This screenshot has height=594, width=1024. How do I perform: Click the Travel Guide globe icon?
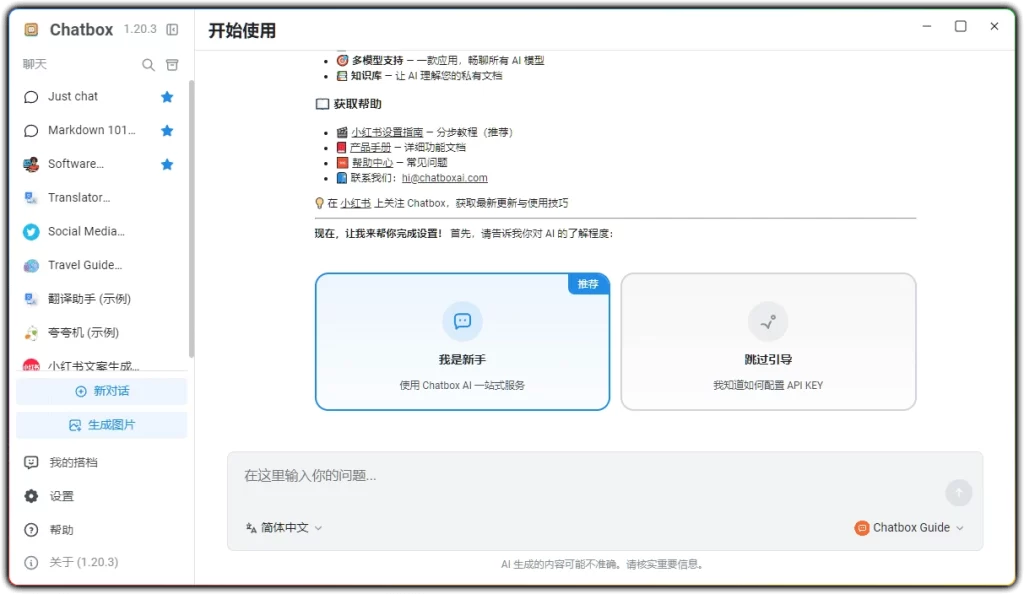point(31,266)
